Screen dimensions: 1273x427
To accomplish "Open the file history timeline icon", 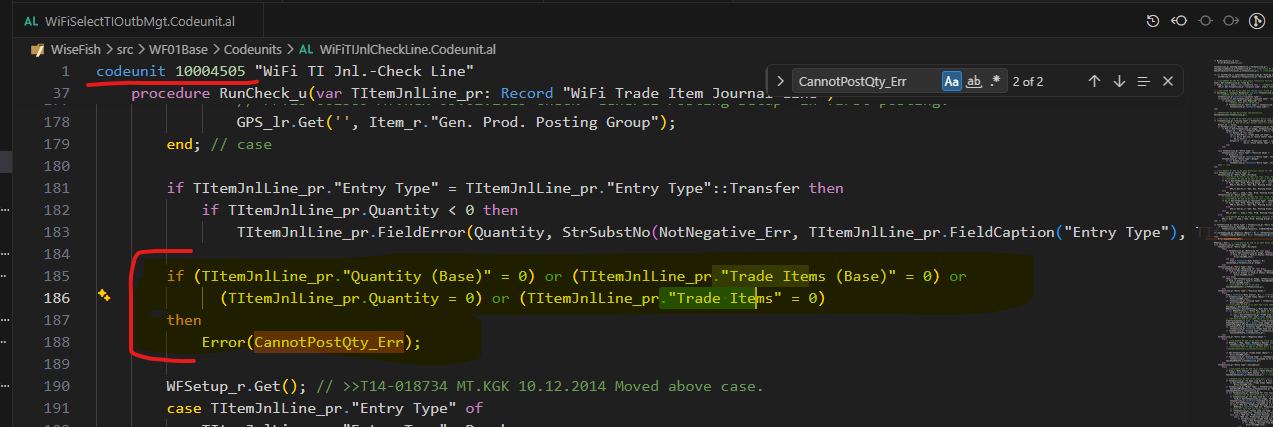I will tap(1153, 20).
